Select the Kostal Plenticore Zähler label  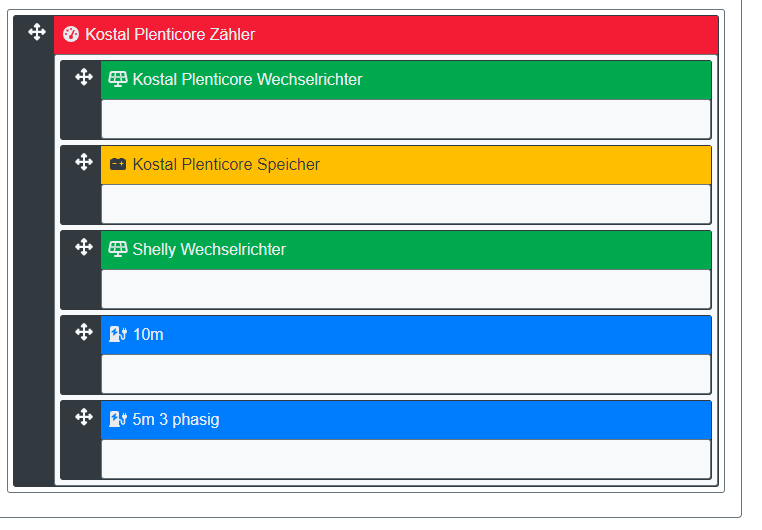[170, 35]
